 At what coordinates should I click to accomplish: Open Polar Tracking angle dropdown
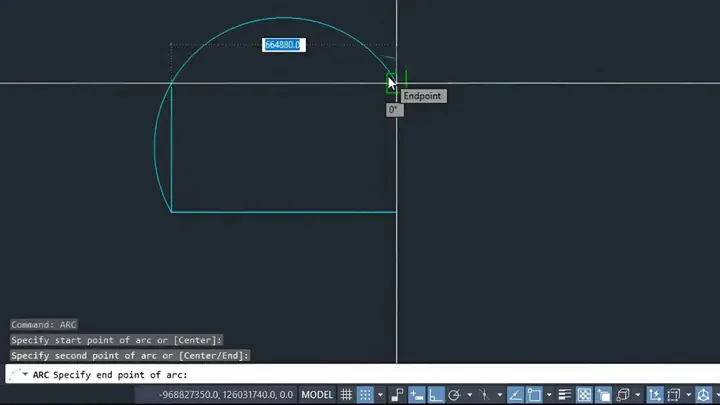click(469, 394)
